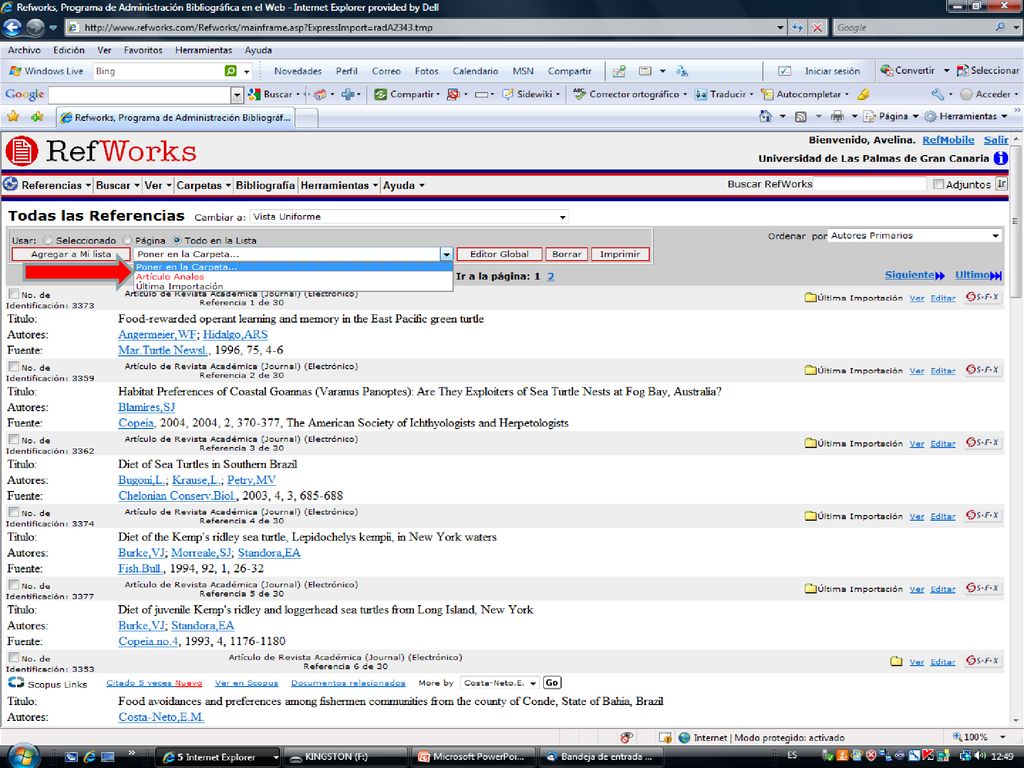Follow the Siguiente page link
The image size is (1024, 768).
(x=914, y=275)
